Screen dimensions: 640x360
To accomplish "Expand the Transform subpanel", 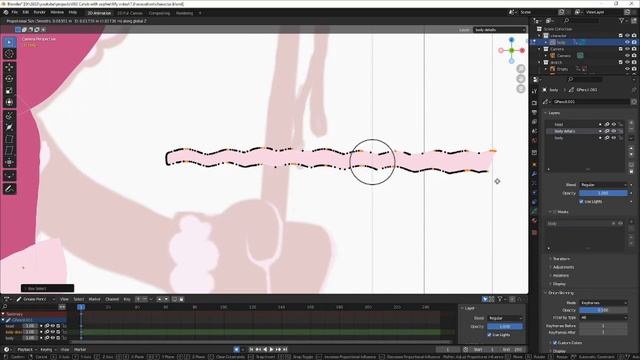I will [562, 259].
